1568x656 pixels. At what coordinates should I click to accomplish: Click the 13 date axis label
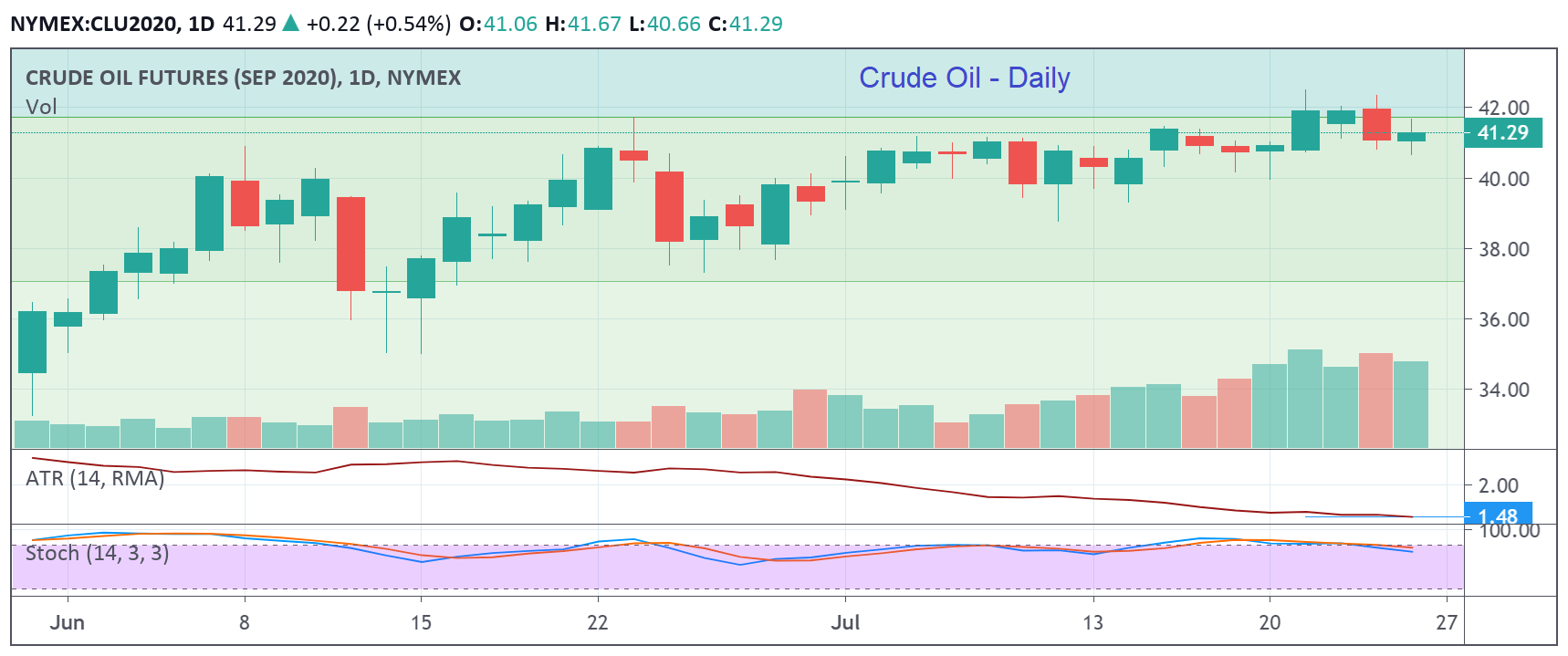pos(1093,622)
